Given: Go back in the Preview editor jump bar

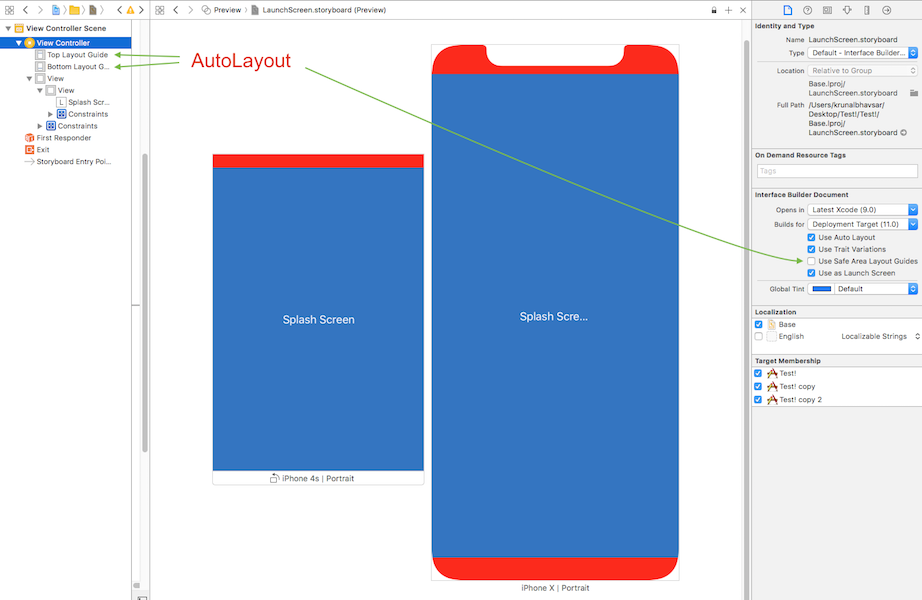Looking at the screenshot, I should (175, 10).
